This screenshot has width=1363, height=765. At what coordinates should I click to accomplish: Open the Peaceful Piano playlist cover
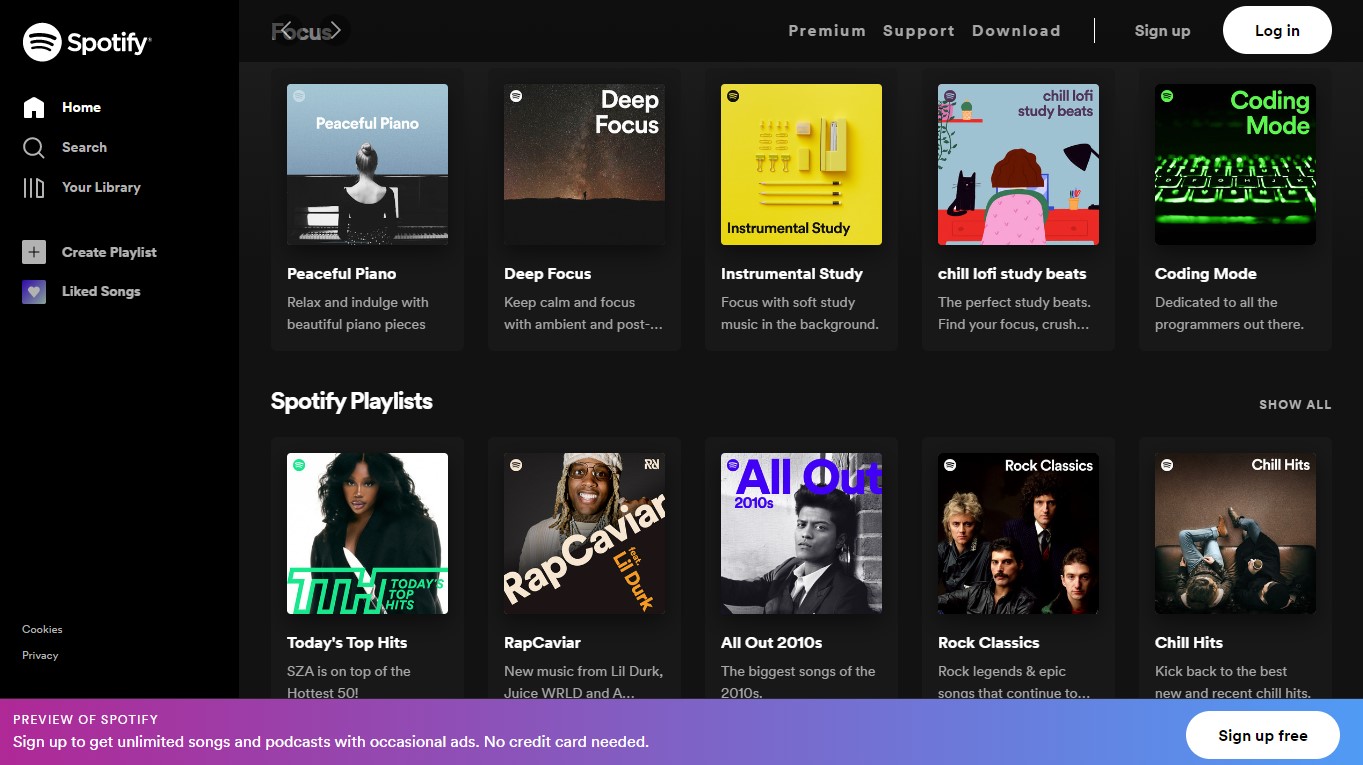(367, 164)
